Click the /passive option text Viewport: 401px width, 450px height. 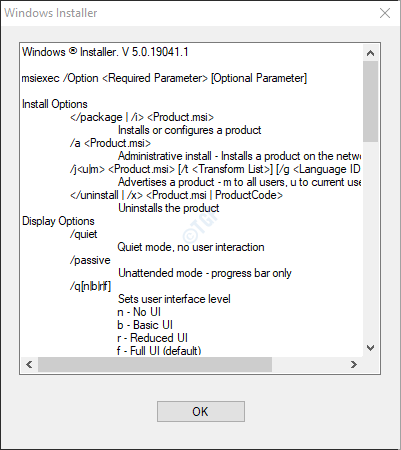(90, 260)
